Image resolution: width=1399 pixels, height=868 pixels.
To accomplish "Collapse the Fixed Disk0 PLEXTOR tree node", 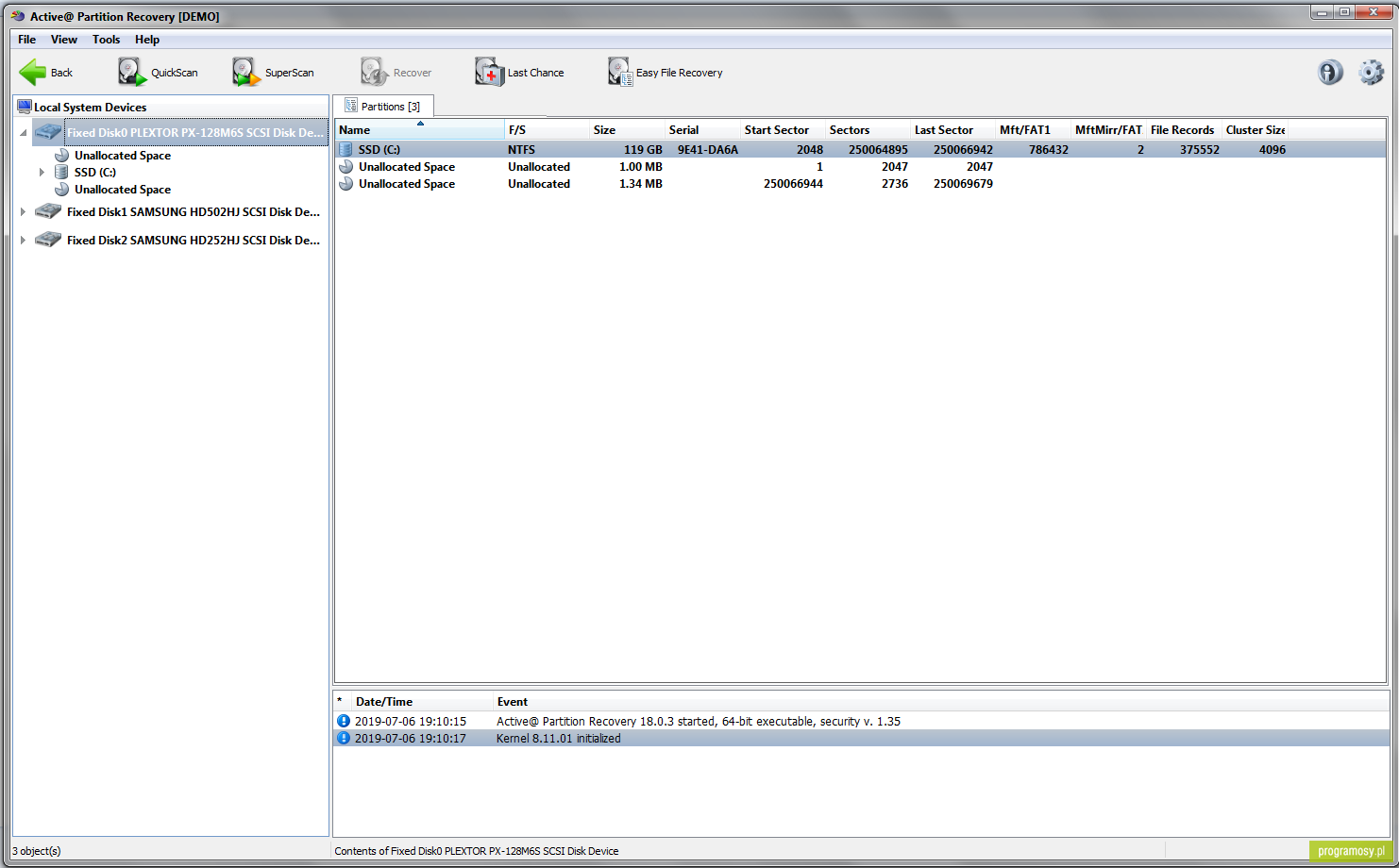I will pyautogui.click(x=23, y=133).
